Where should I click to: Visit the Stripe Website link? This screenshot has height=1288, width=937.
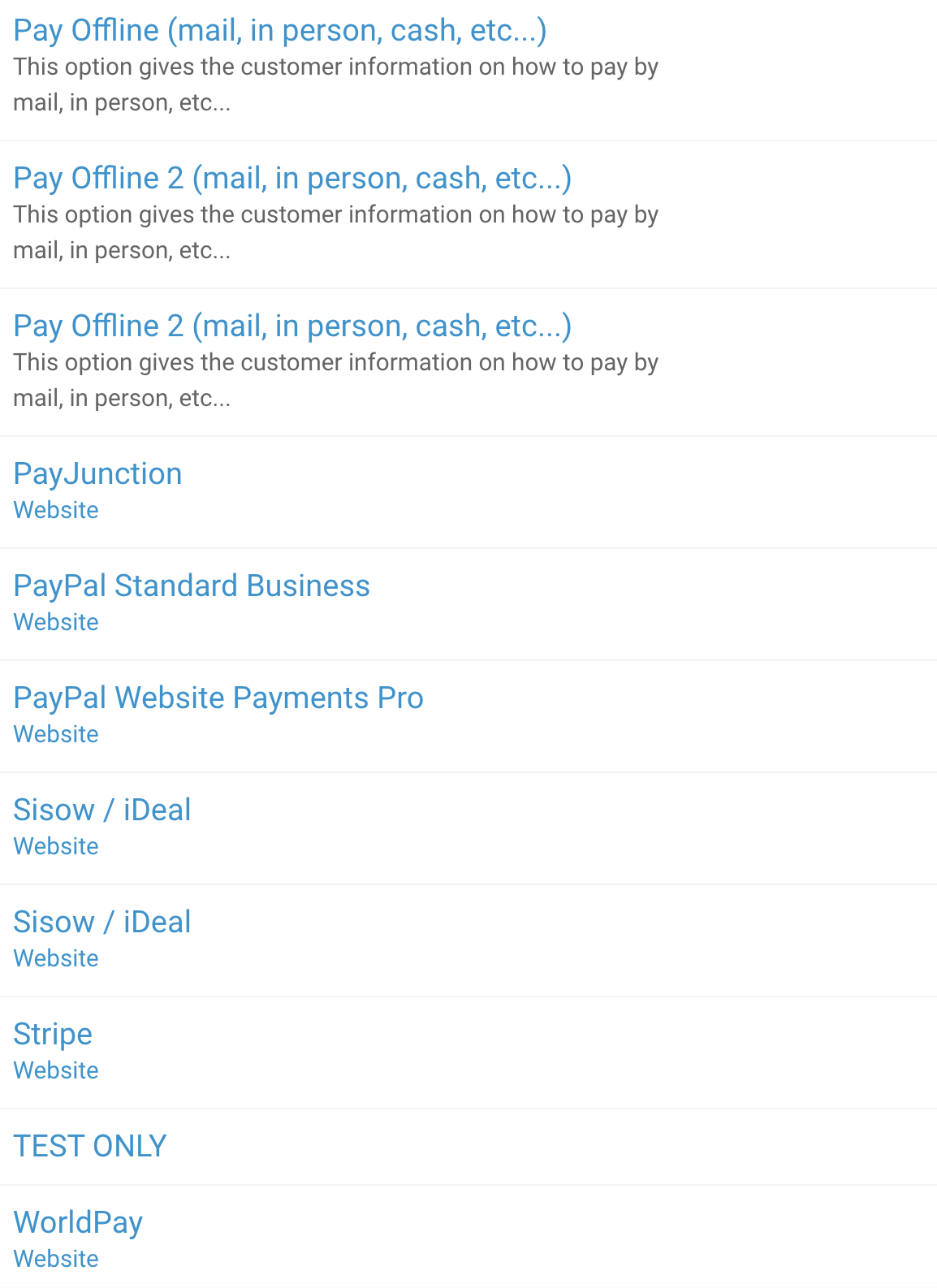56,1070
